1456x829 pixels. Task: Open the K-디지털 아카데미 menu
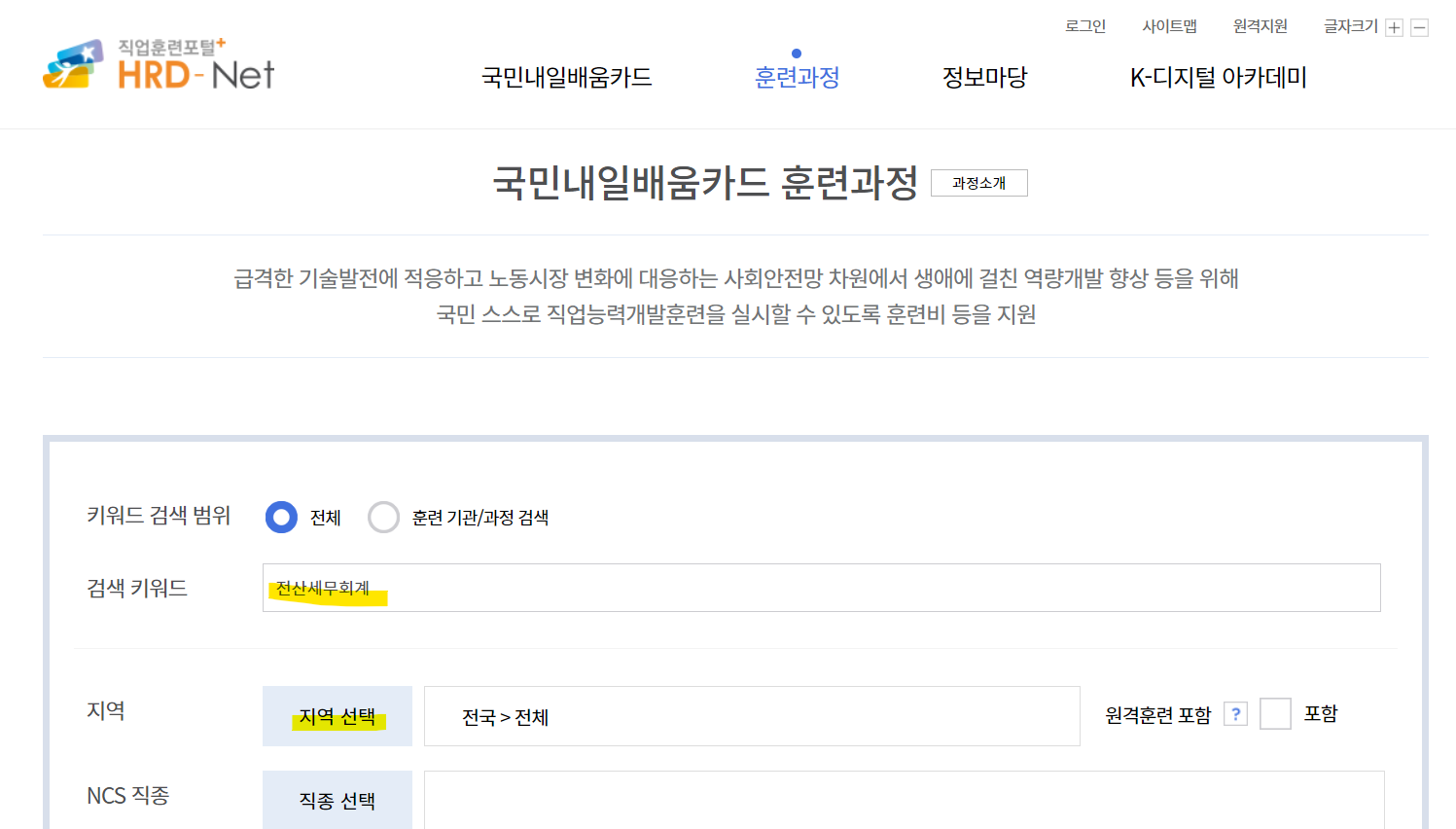click(x=1218, y=78)
